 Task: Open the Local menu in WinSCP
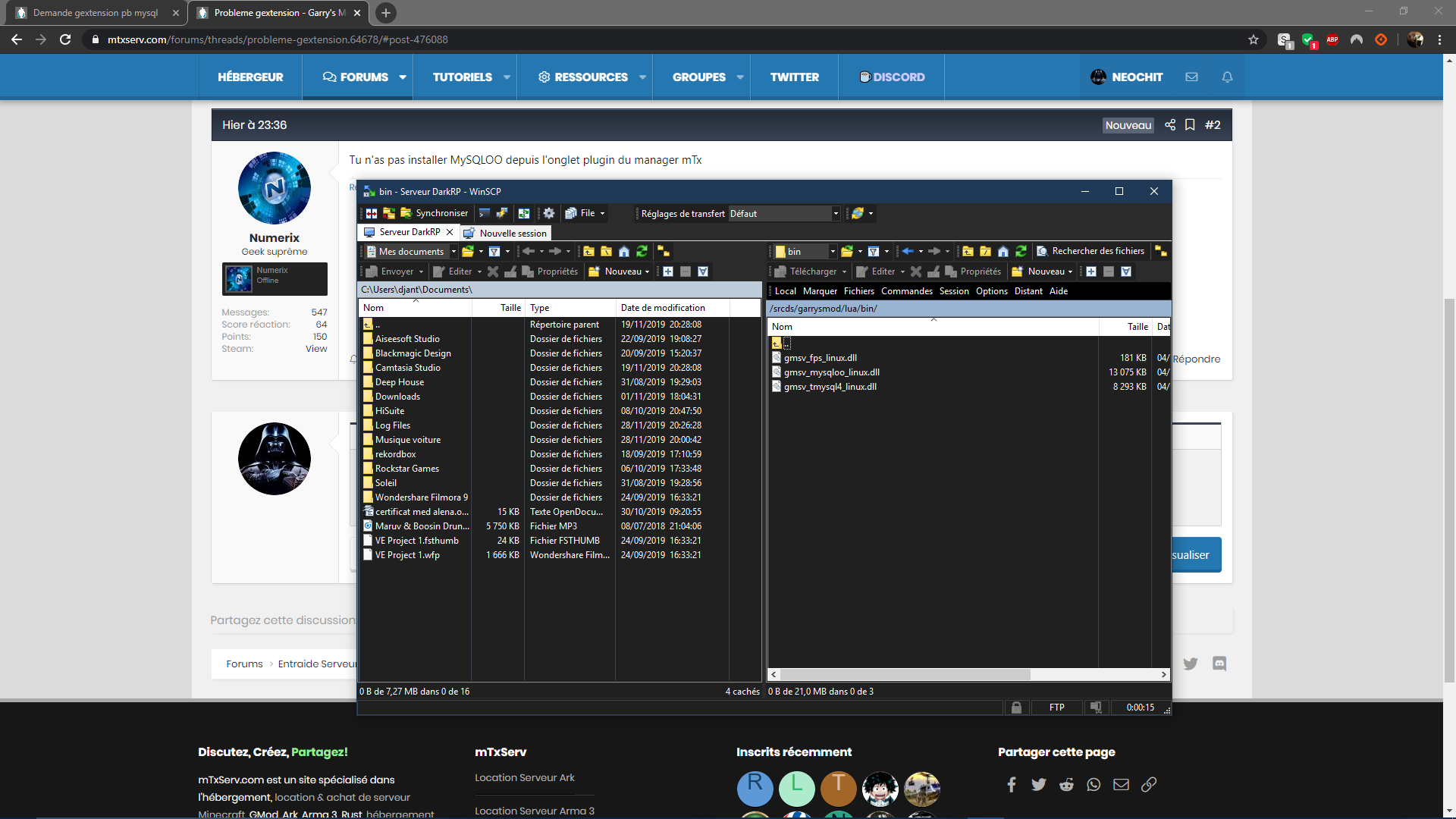click(786, 291)
